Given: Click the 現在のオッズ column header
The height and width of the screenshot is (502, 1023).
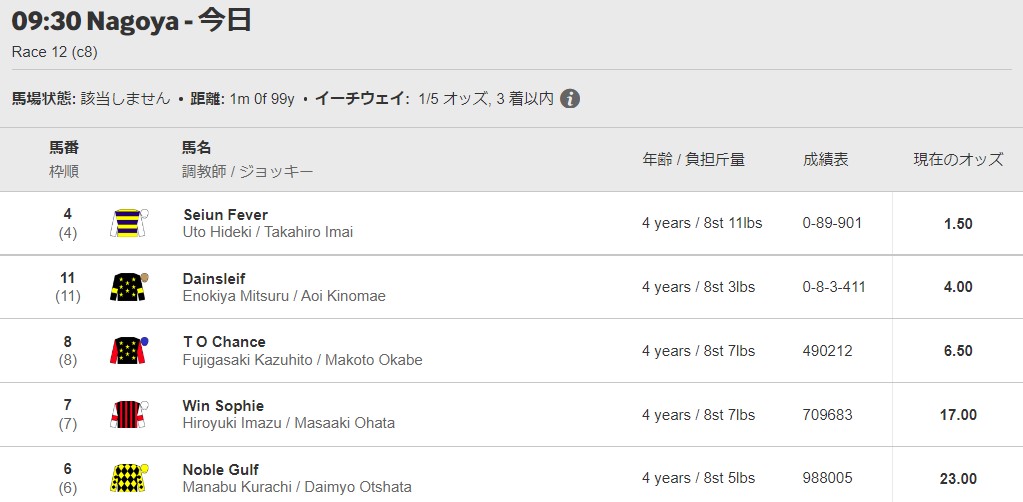Looking at the screenshot, I should coord(958,160).
